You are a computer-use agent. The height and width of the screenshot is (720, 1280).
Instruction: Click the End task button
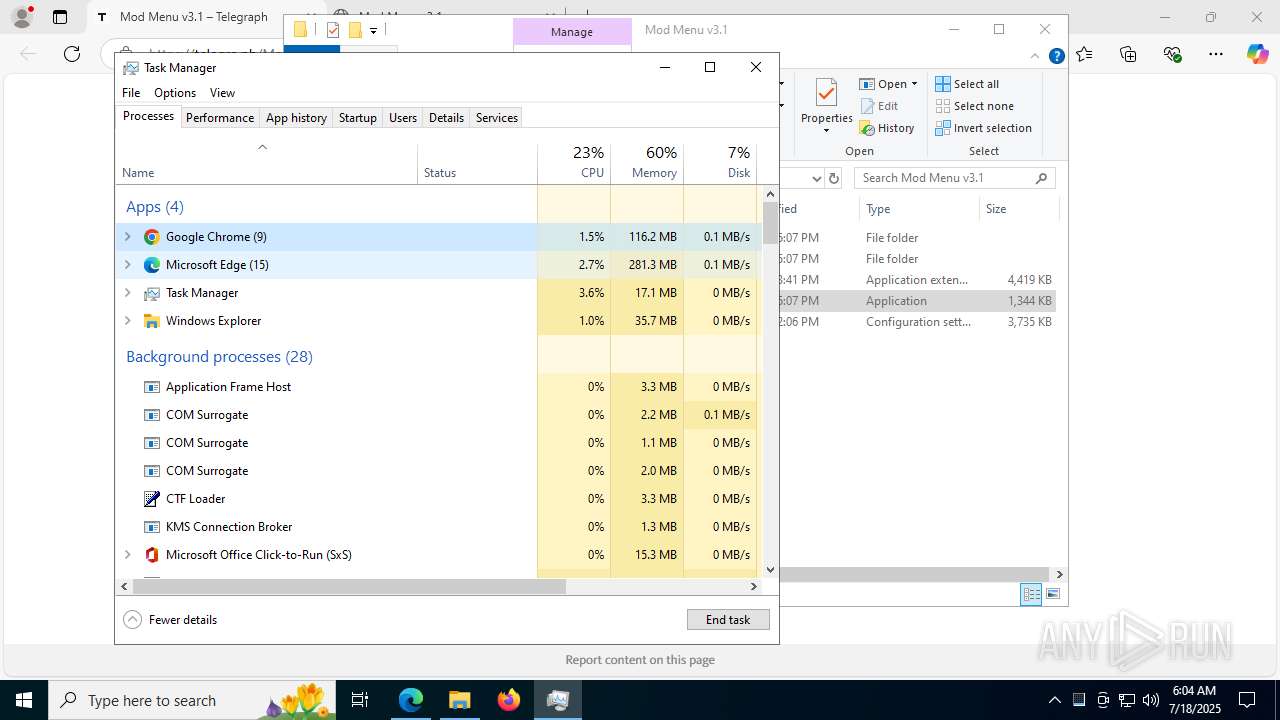pyautogui.click(x=728, y=620)
